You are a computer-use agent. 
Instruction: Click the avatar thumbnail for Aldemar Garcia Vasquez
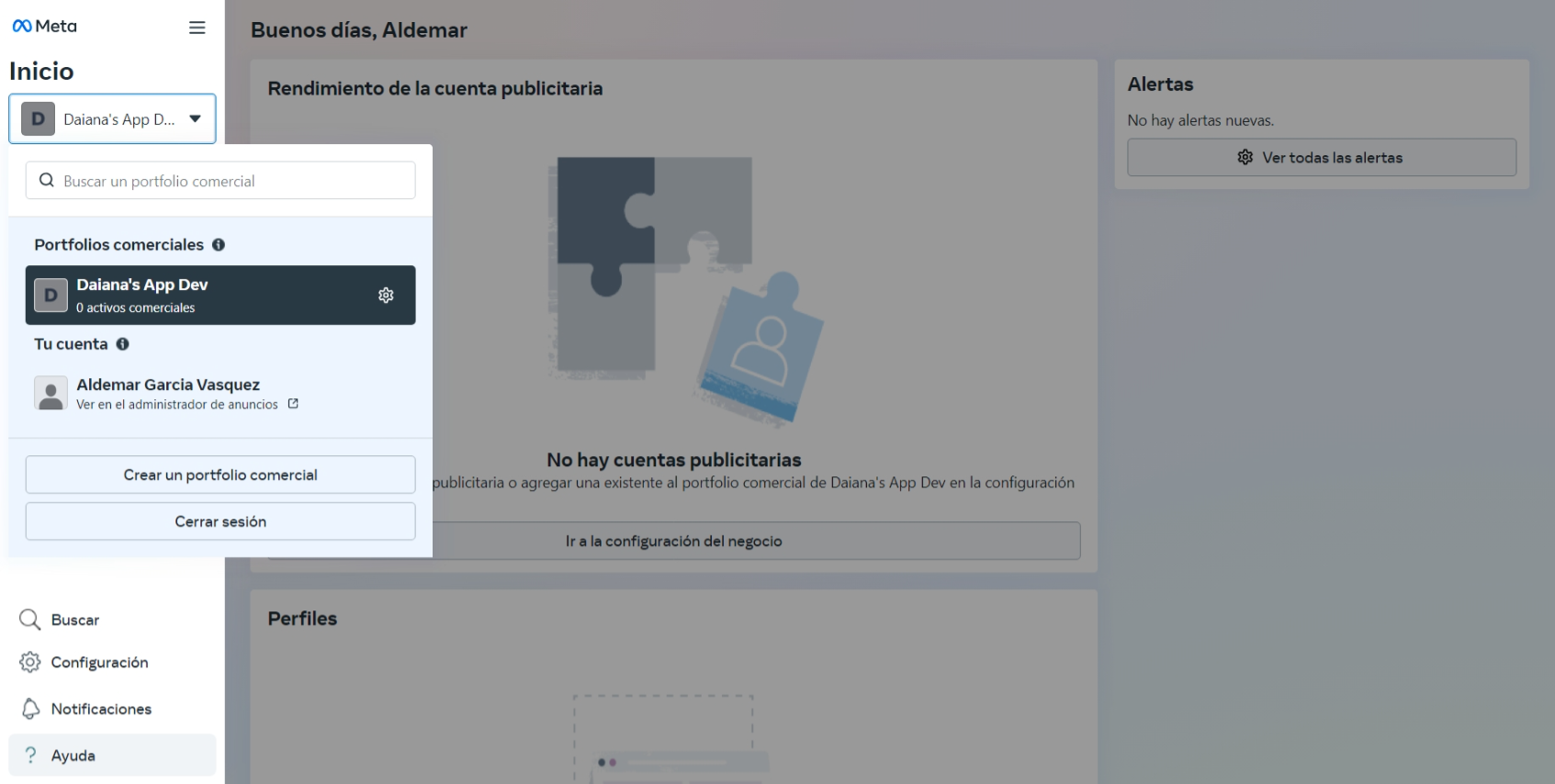tap(51, 393)
